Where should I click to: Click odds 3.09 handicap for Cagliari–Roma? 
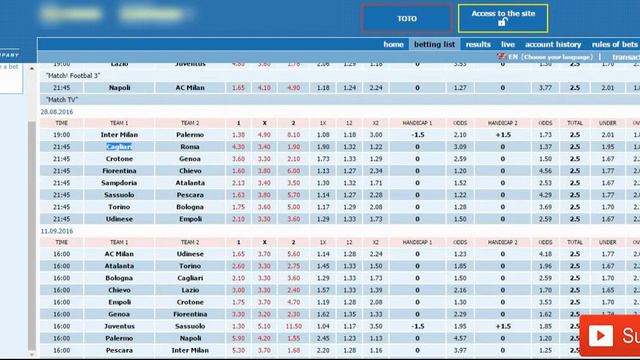460,147
